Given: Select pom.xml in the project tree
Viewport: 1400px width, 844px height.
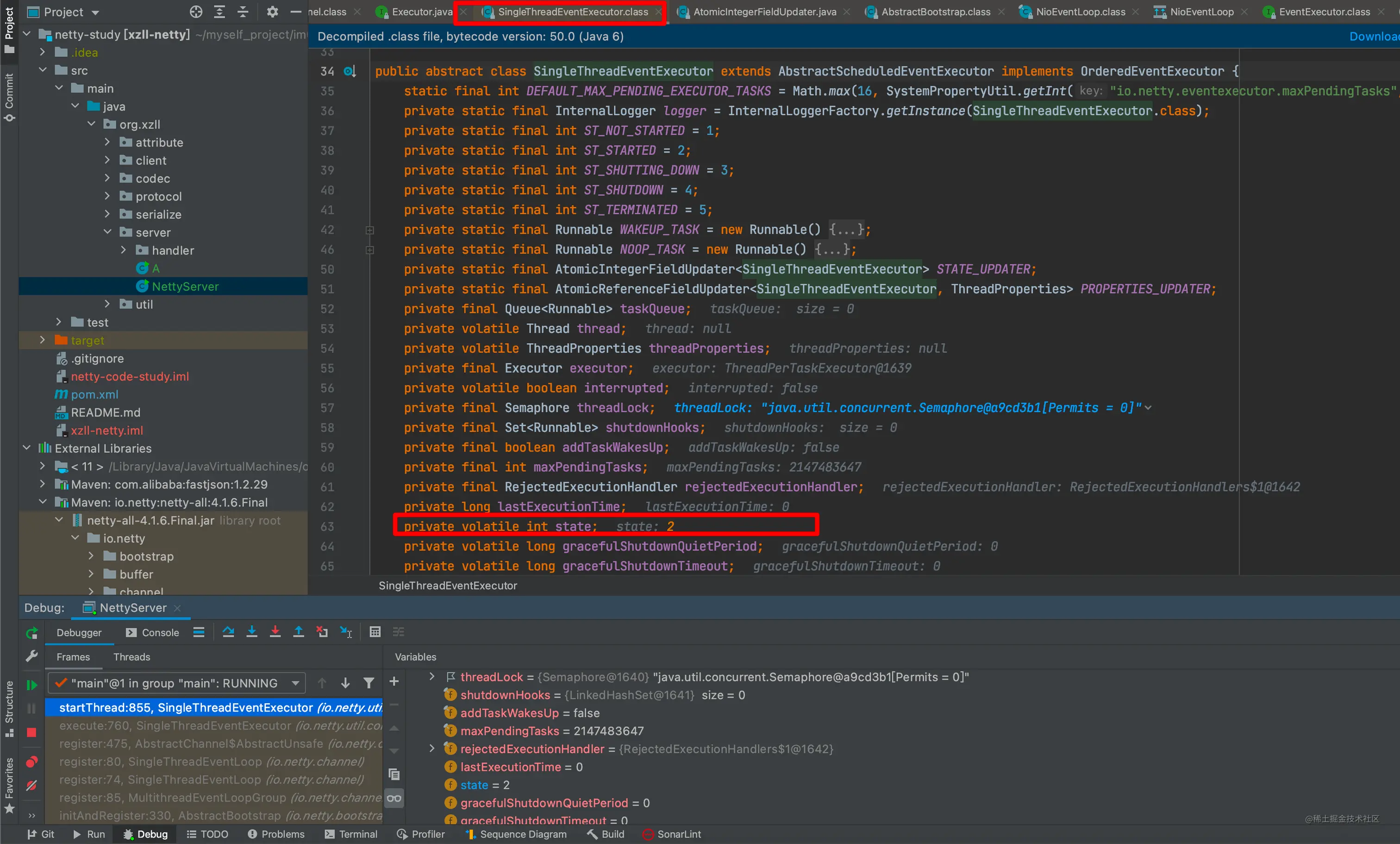Looking at the screenshot, I should (x=94, y=394).
